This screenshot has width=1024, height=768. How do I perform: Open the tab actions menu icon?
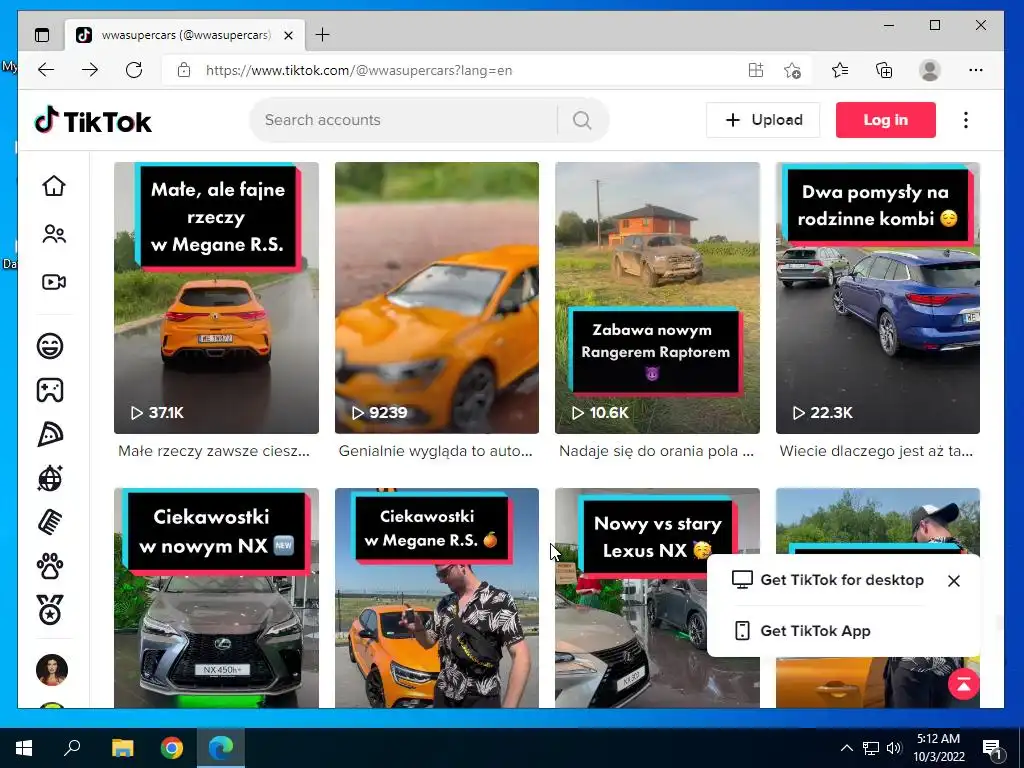point(42,35)
